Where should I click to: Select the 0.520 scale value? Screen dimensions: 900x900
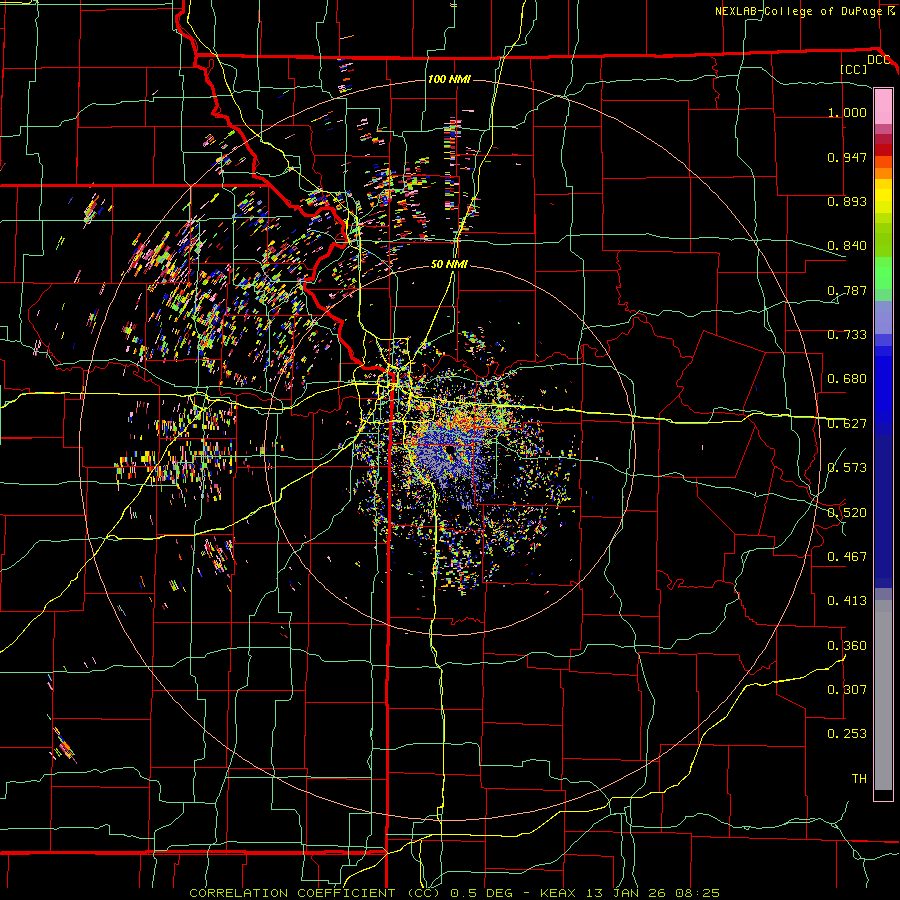[x=847, y=513]
